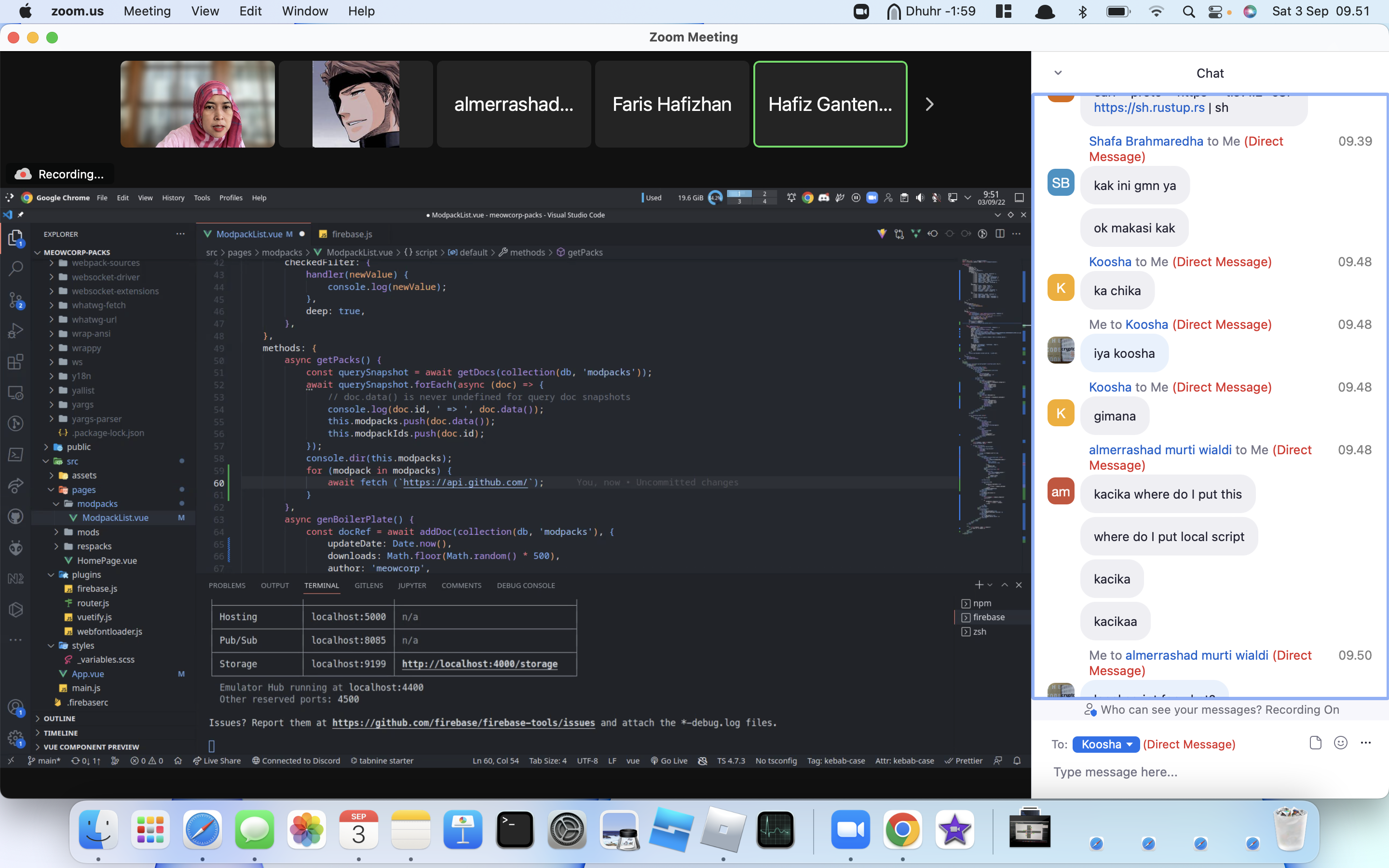The width and height of the screenshot is (1389, 868).
Task: Close the terminal panel with X
Action: click(1019, 585)
